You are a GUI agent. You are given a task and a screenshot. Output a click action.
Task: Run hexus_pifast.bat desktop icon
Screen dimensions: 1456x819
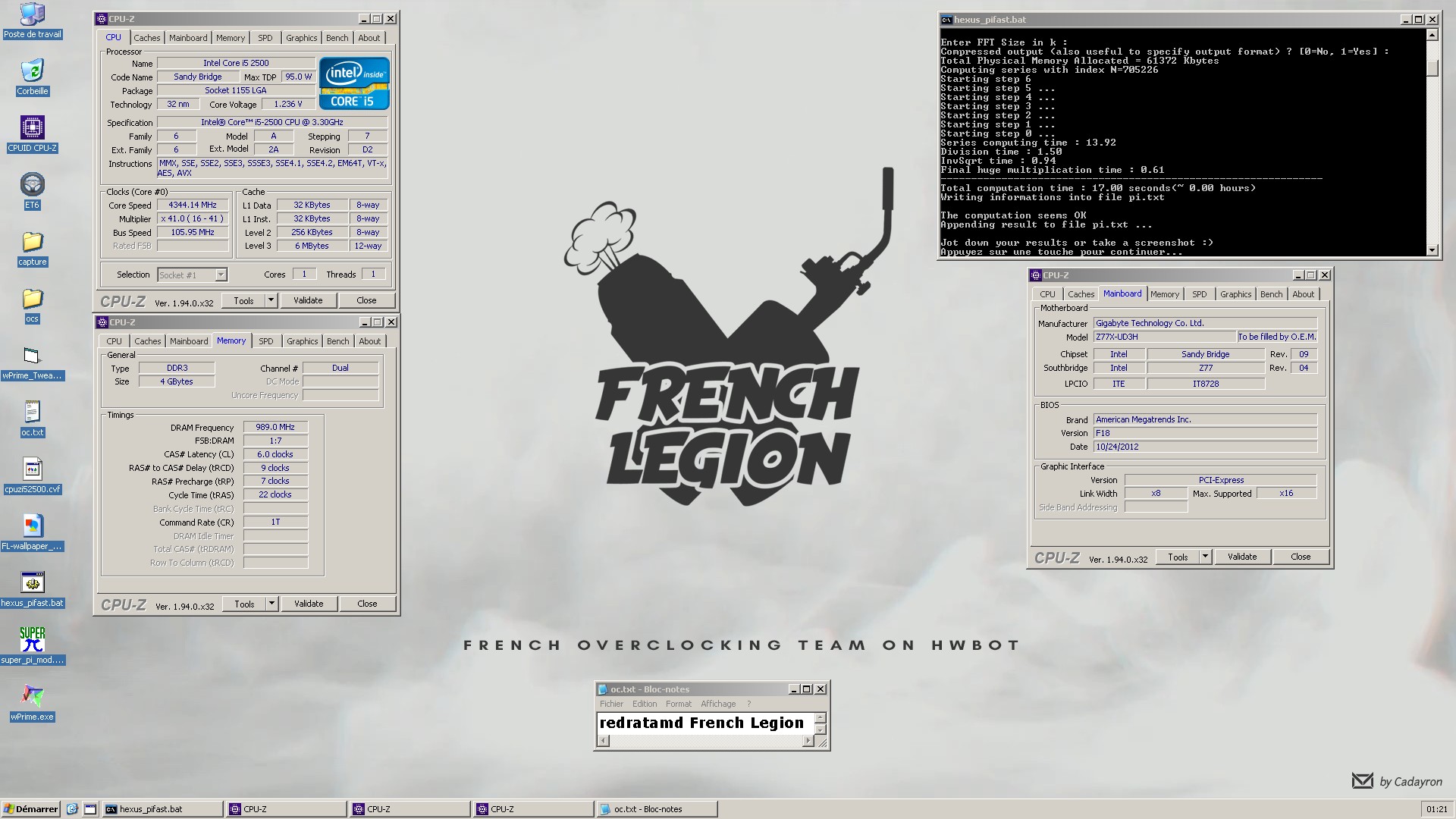tap(32, 589)
